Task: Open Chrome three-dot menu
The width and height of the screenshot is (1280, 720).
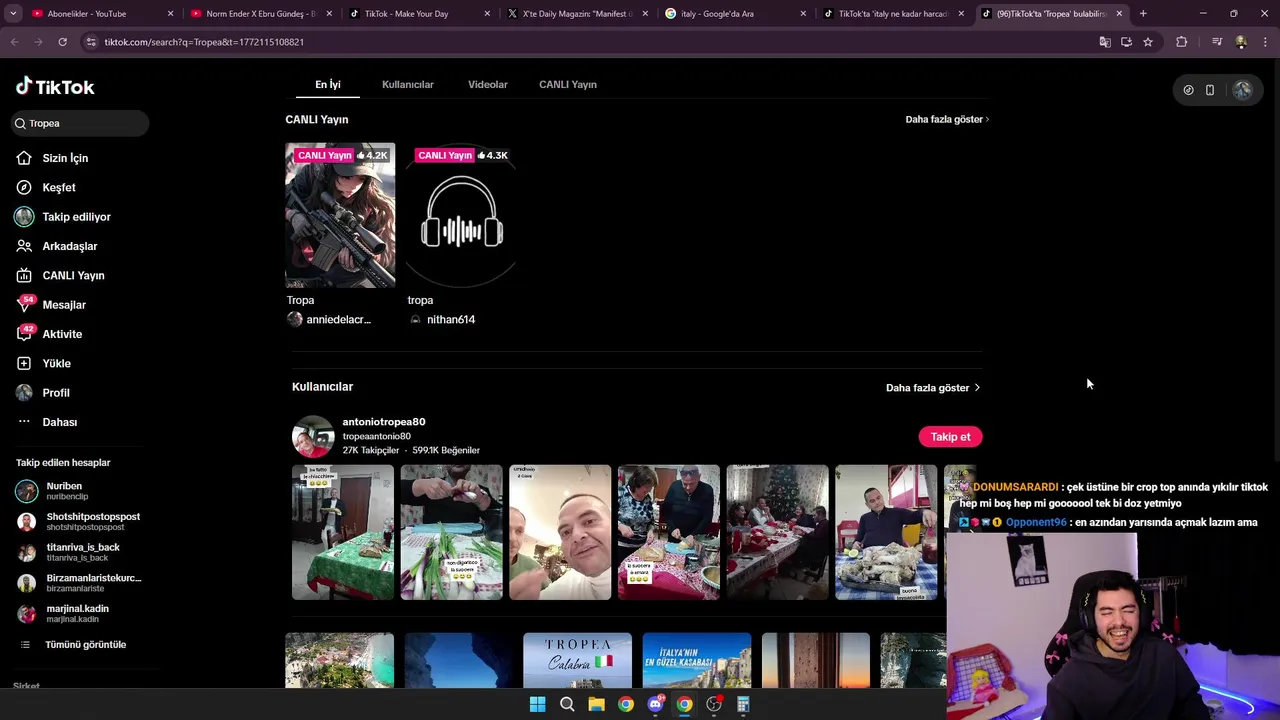Action: [x=1266, y=42]
